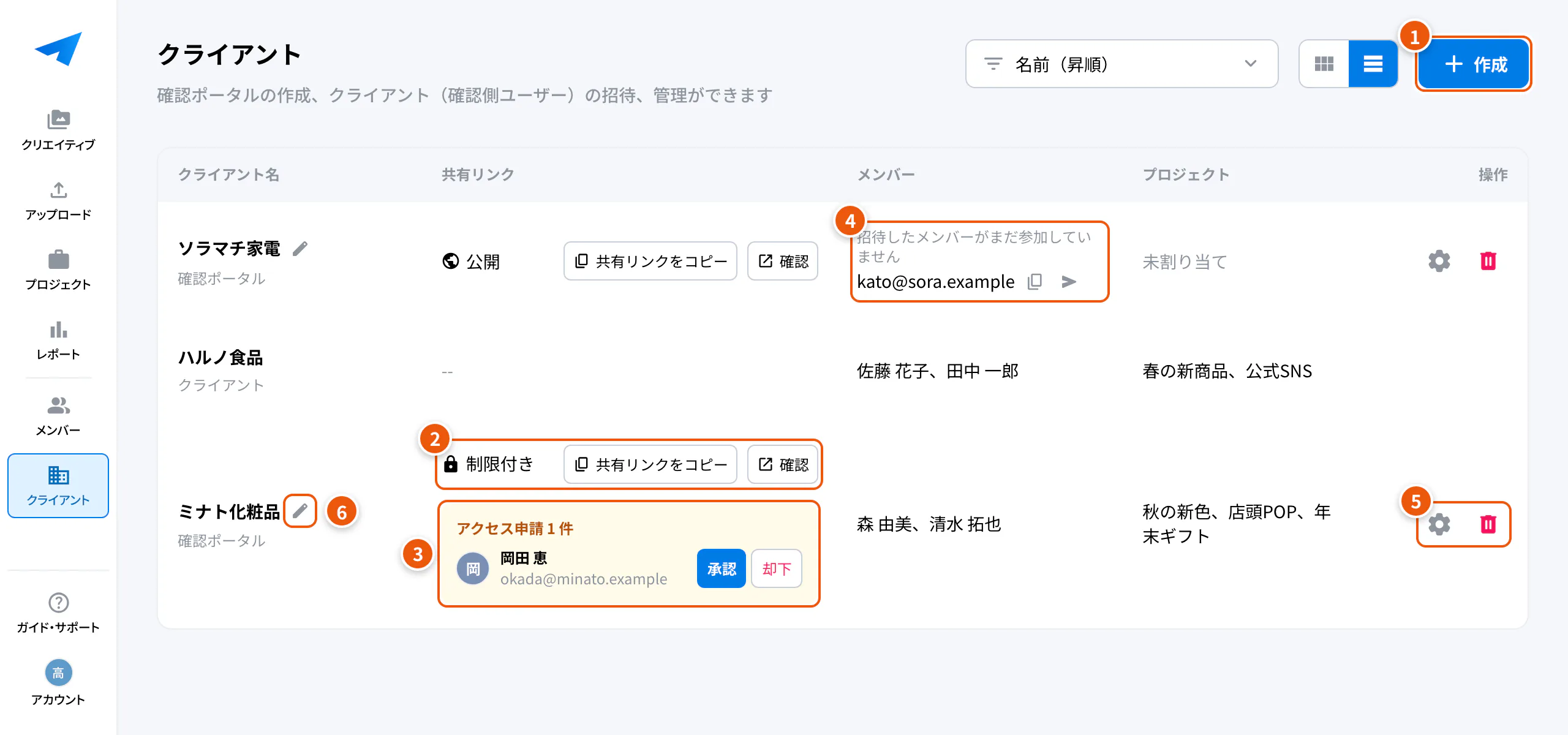Click members 森 由美、清水 拓也
The height and width of the screenshot is (735, 1568).
[x=929, y=524]
